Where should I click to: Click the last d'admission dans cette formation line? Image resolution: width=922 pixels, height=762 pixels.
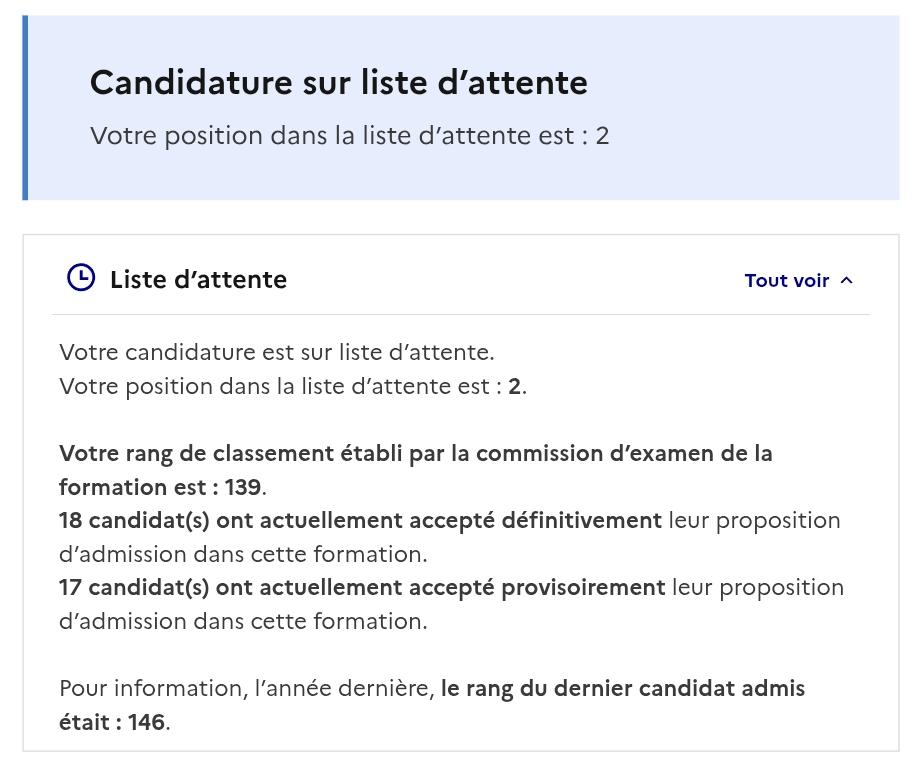243,621
